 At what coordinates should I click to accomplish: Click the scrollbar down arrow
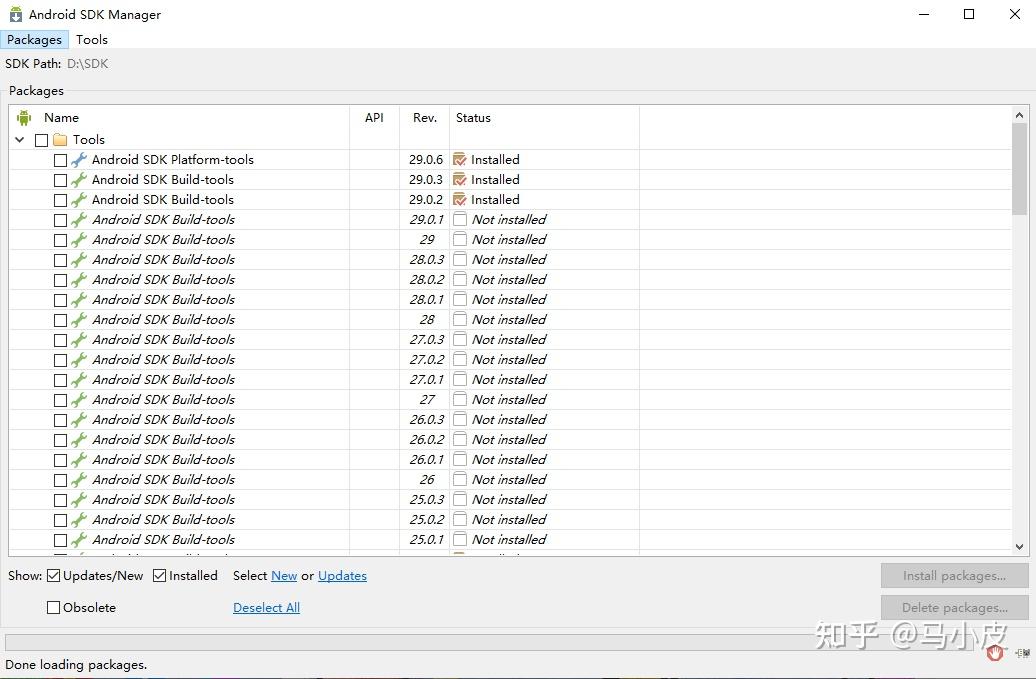[x=1019, y=547]
